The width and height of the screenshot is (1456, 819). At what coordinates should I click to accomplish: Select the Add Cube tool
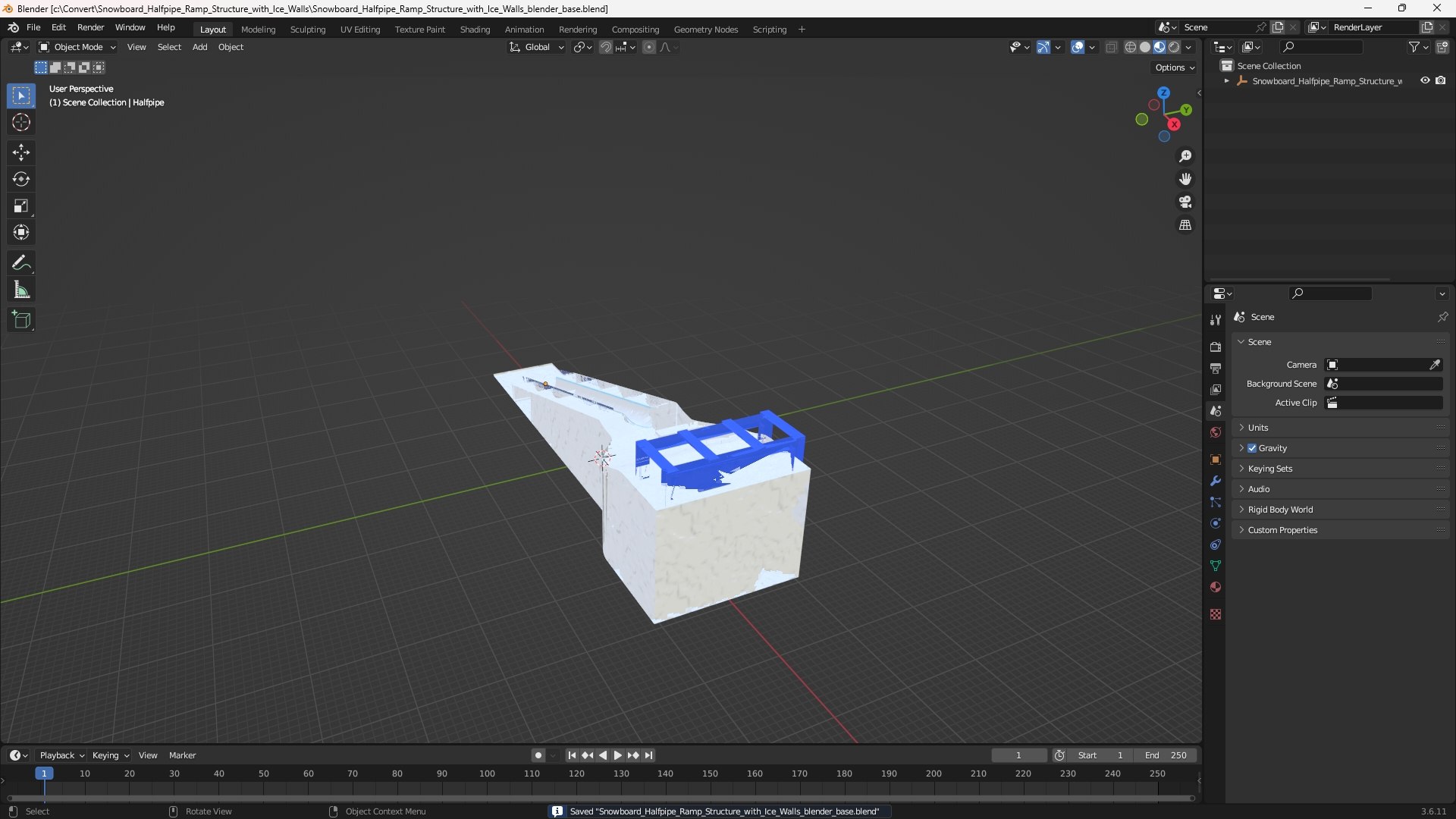tap(21, 320)
